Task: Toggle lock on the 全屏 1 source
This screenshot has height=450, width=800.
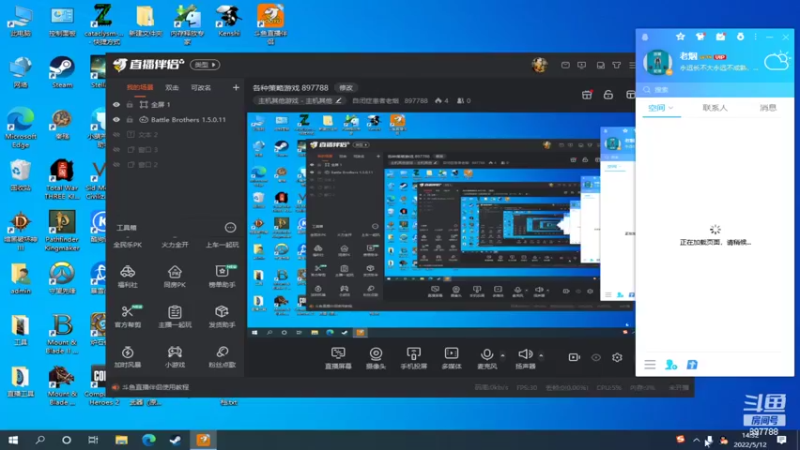Action: pyautogui.click(x=130, y=105)
